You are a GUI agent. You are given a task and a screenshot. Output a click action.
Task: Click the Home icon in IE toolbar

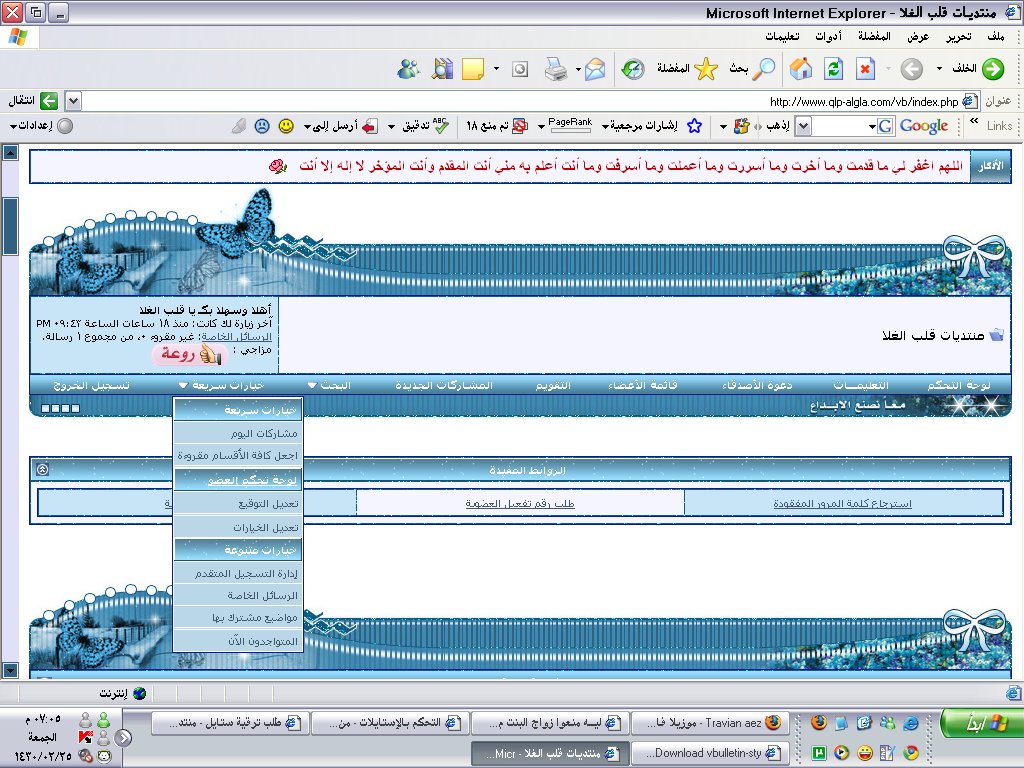point(801,69)
